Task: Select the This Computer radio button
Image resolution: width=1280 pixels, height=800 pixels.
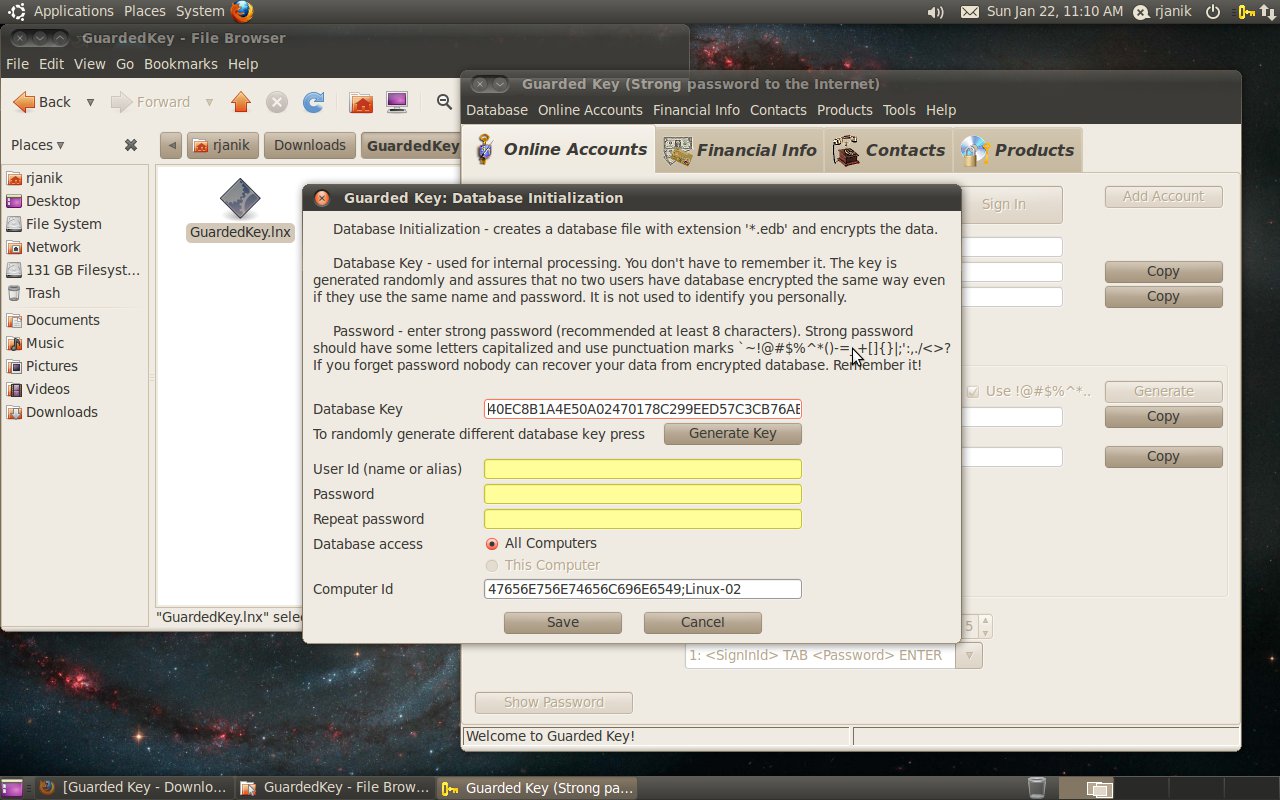Action: (x=492, y=566)
